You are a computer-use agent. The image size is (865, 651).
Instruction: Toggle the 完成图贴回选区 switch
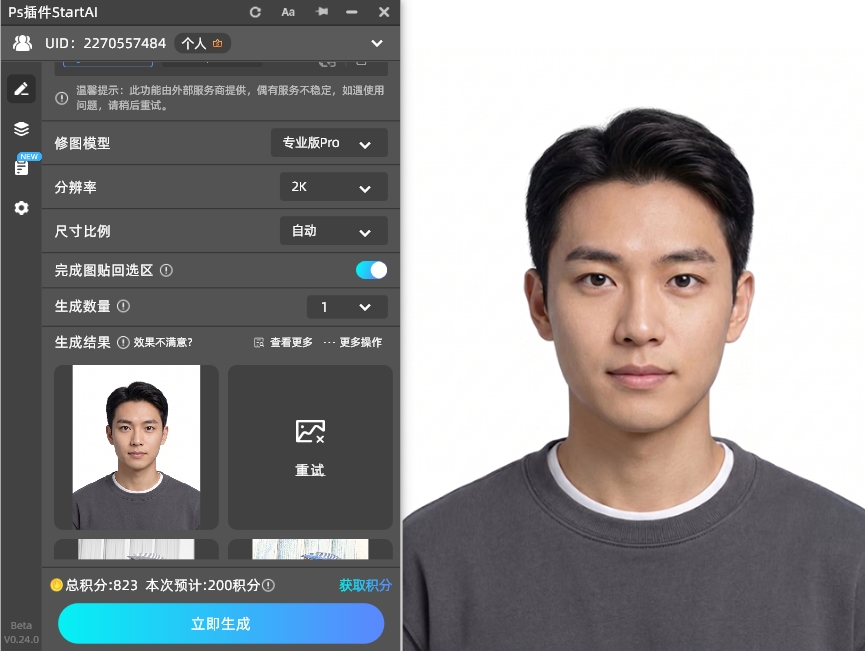pos(369,269)
